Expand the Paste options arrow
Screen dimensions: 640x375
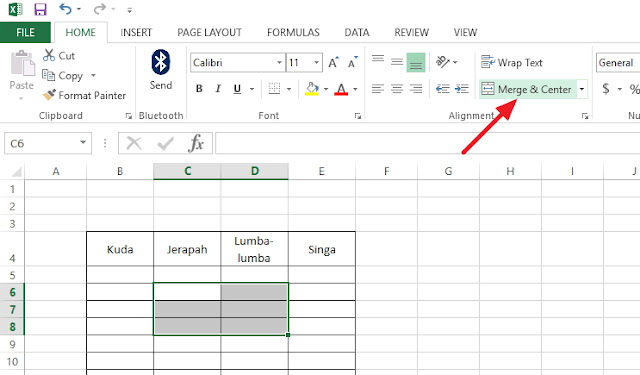click(x=21, y=98)
